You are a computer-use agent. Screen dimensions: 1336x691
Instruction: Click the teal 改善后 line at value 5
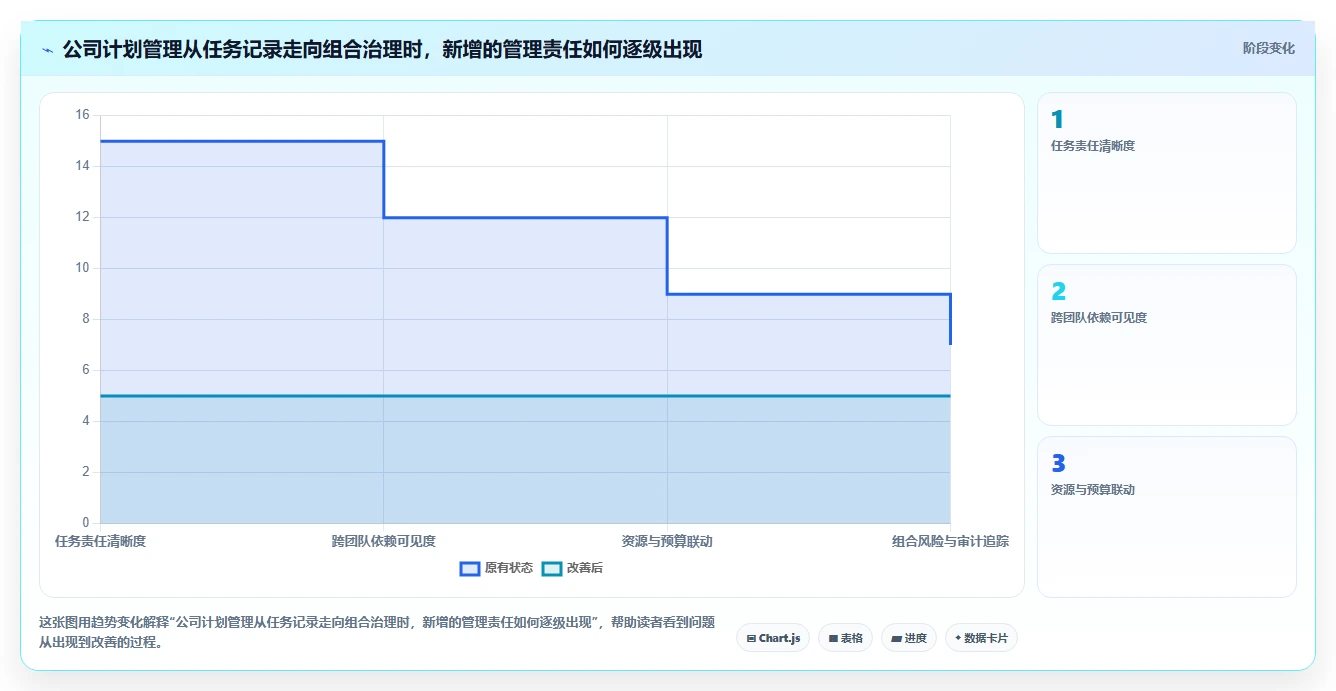click(x=525, y=396)
